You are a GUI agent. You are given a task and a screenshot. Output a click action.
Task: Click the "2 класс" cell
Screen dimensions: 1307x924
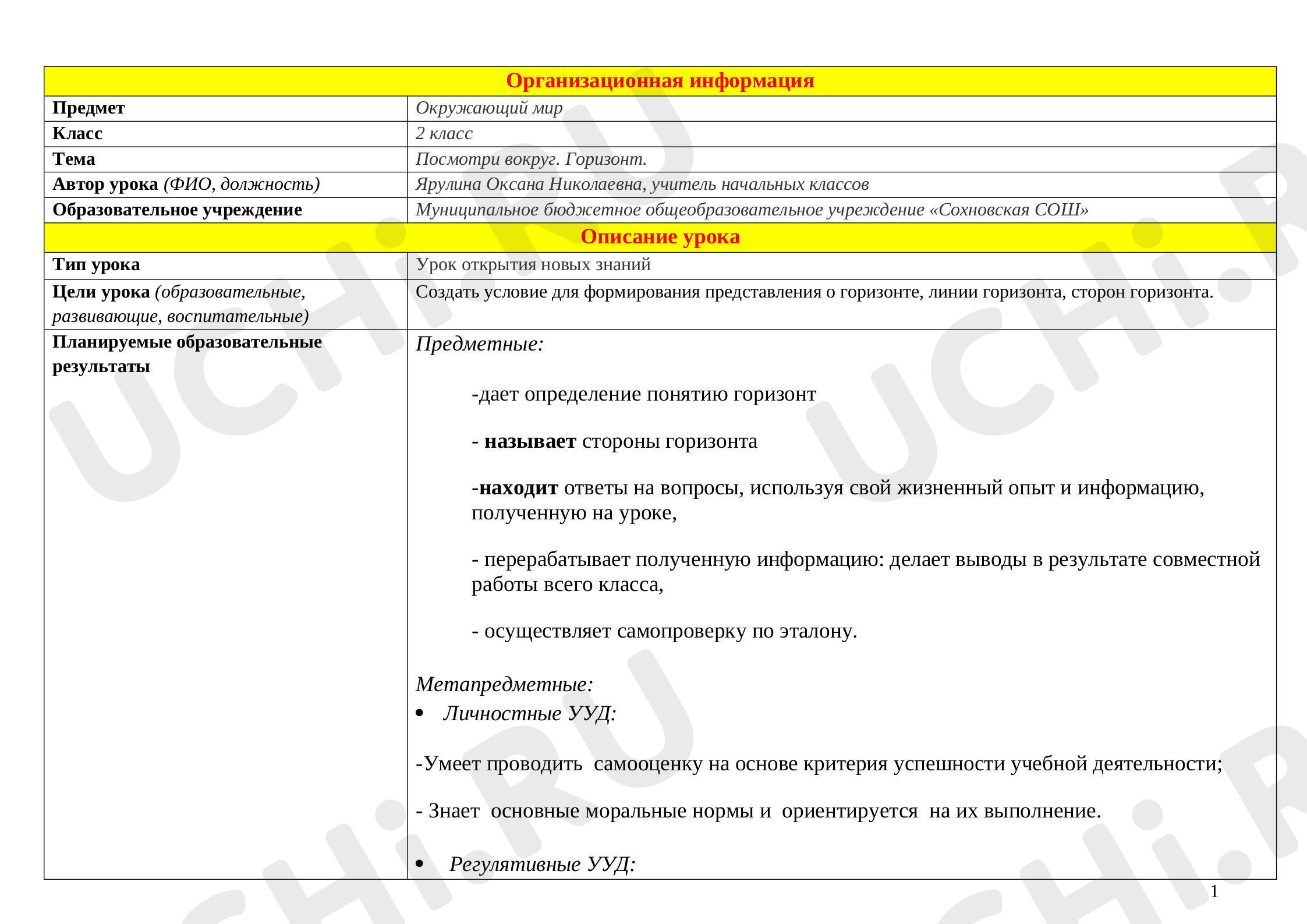[841, 134]
